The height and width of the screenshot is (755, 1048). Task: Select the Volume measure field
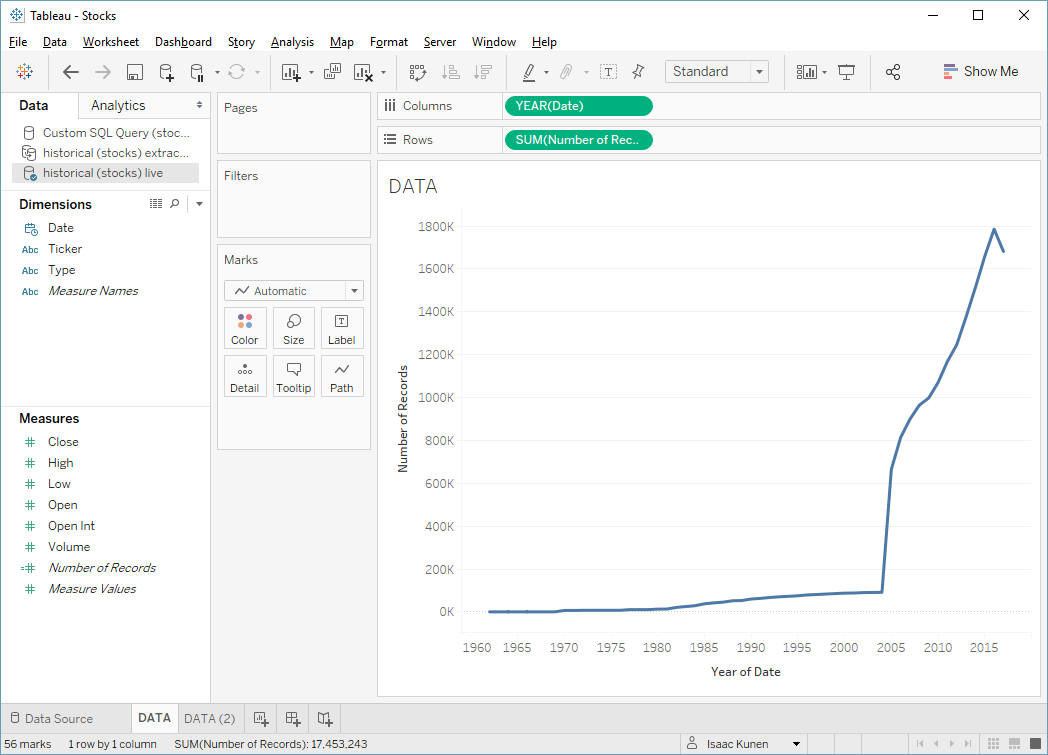(69, 547)
